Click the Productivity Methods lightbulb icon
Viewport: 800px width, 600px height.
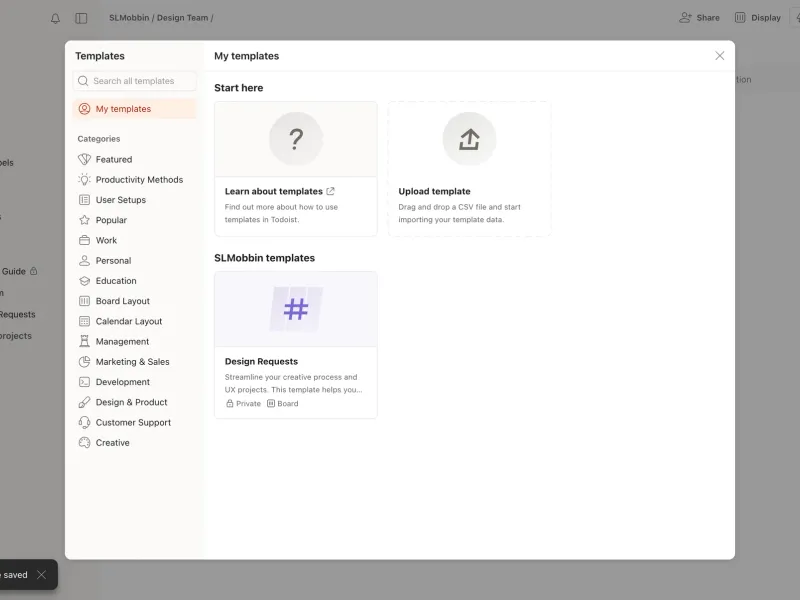click(84, 180)
